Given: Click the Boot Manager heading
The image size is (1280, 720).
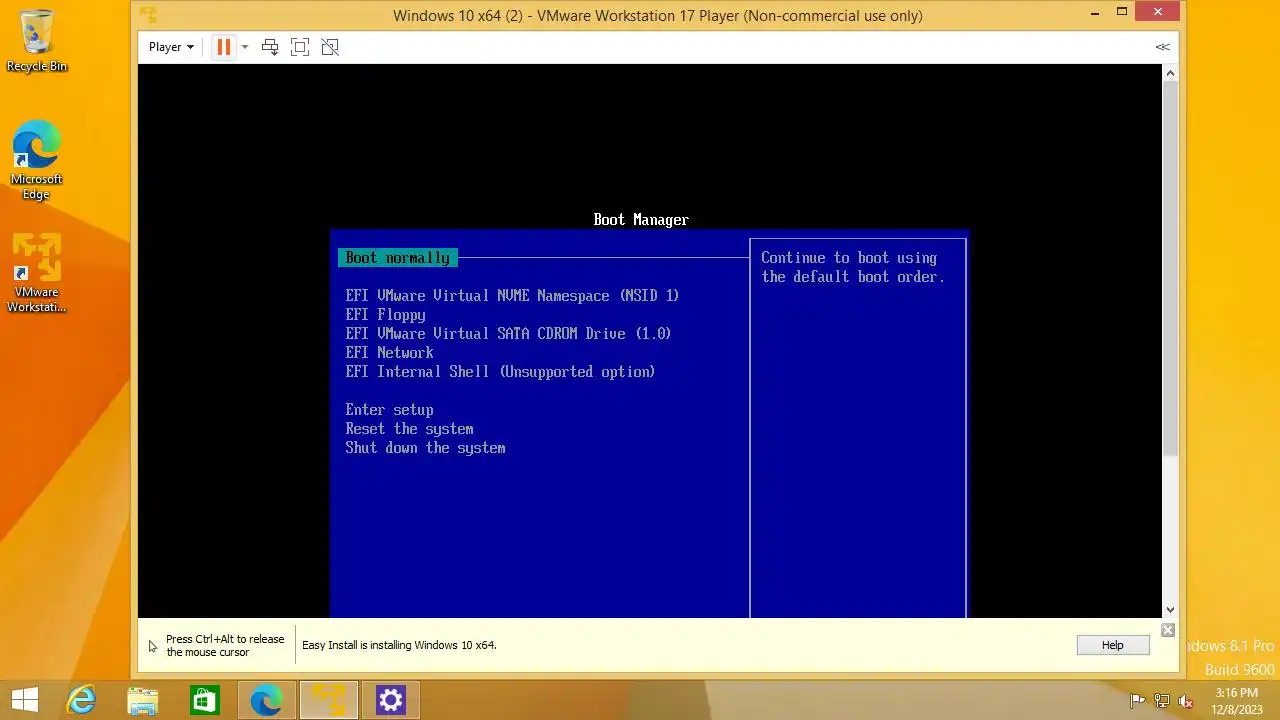Looking at the screenshot, I should tap(641, 220).
